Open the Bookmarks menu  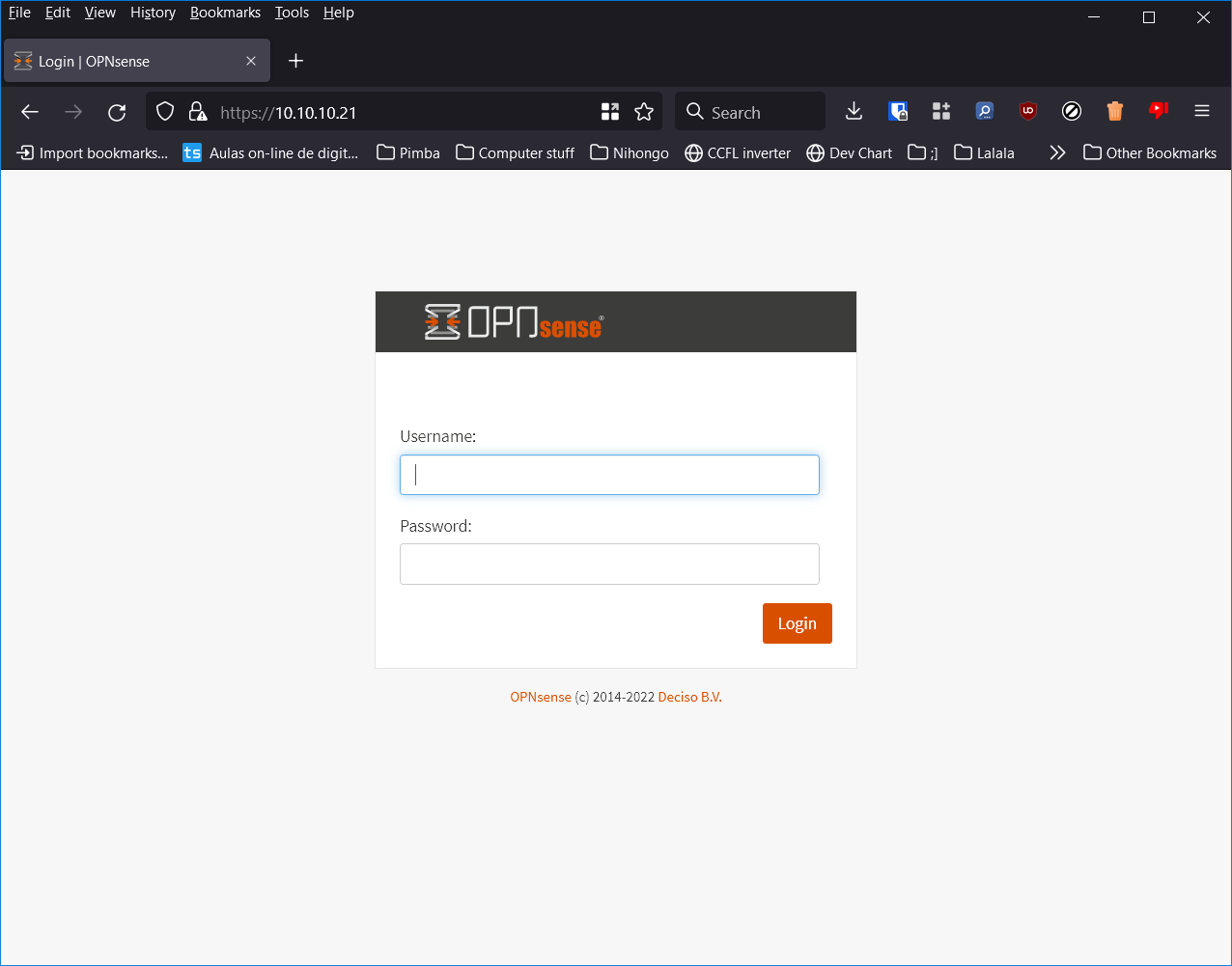[x=225, y=12]
